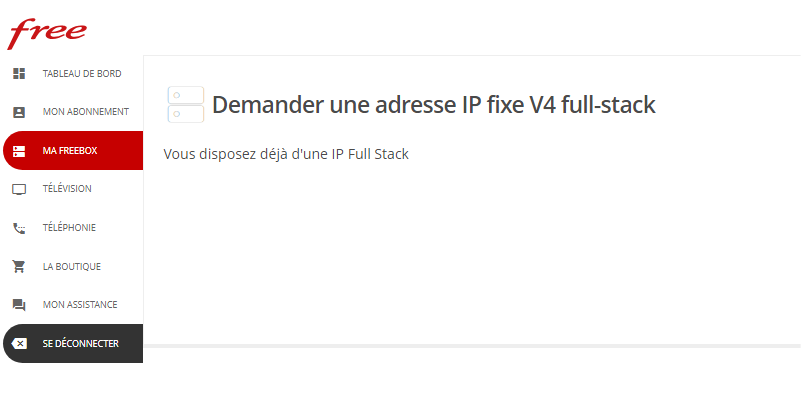Click the shopping cart icon
This screenshot has width=801, height=416.
19,266
